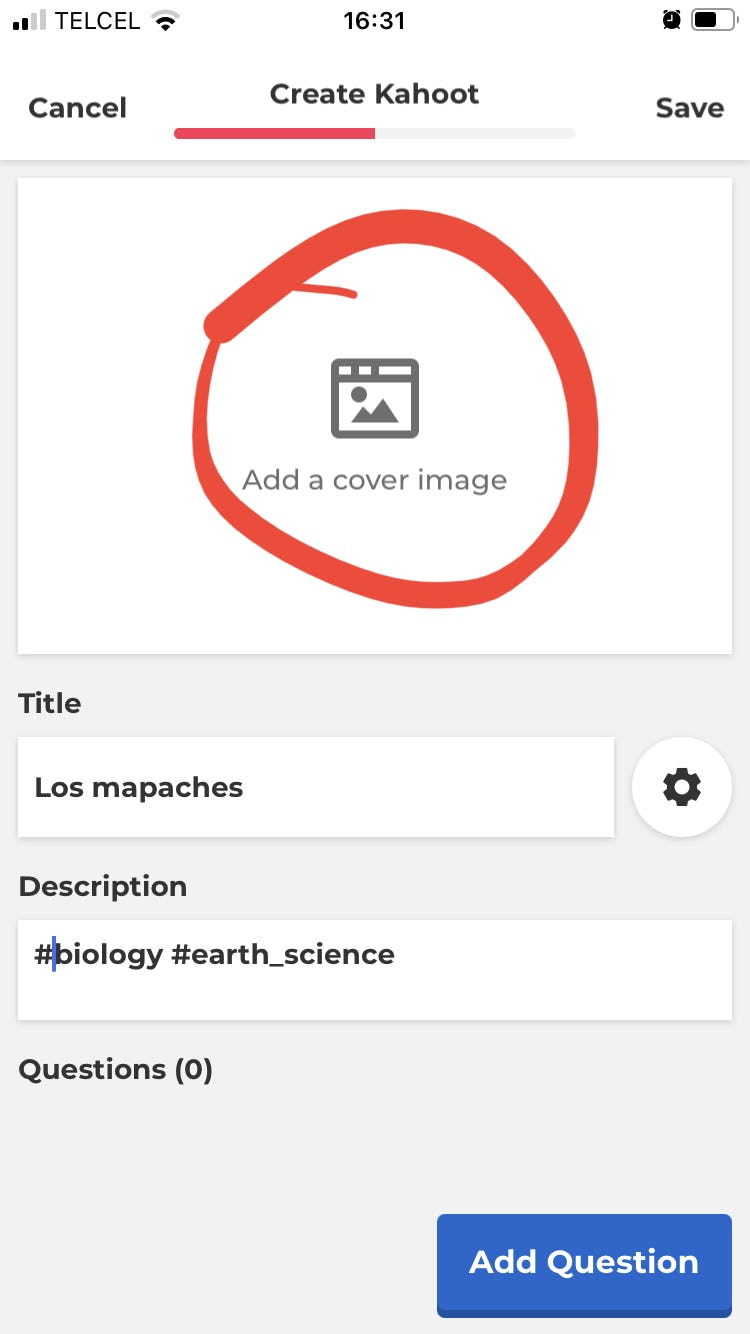Tap the cellular signal bars icon
The height and width of the screenshot is (1334, 750).
29,20
